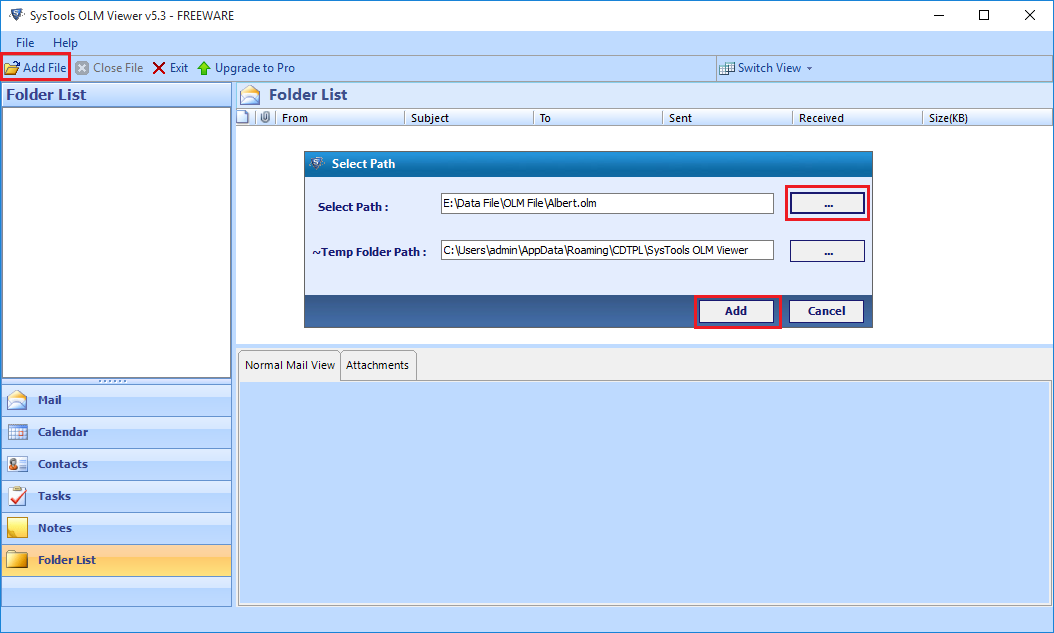Click the Switch View grid icon
This screenshot has width=1054, height=633.
[x=726, y=69]
